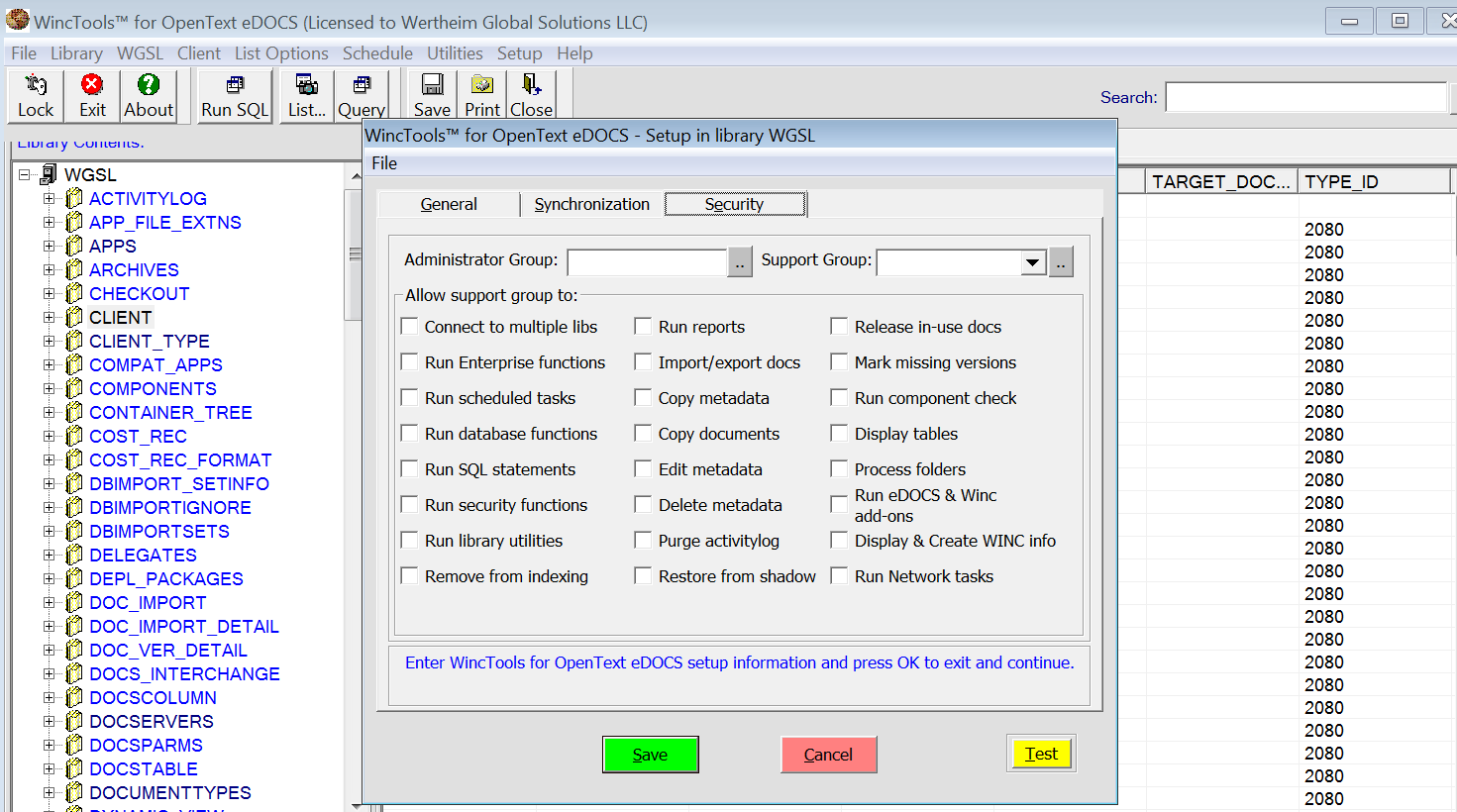Expand the DBIMPORT_SETINFO tree node
The image size is (1457, 812).
point(49,484)
